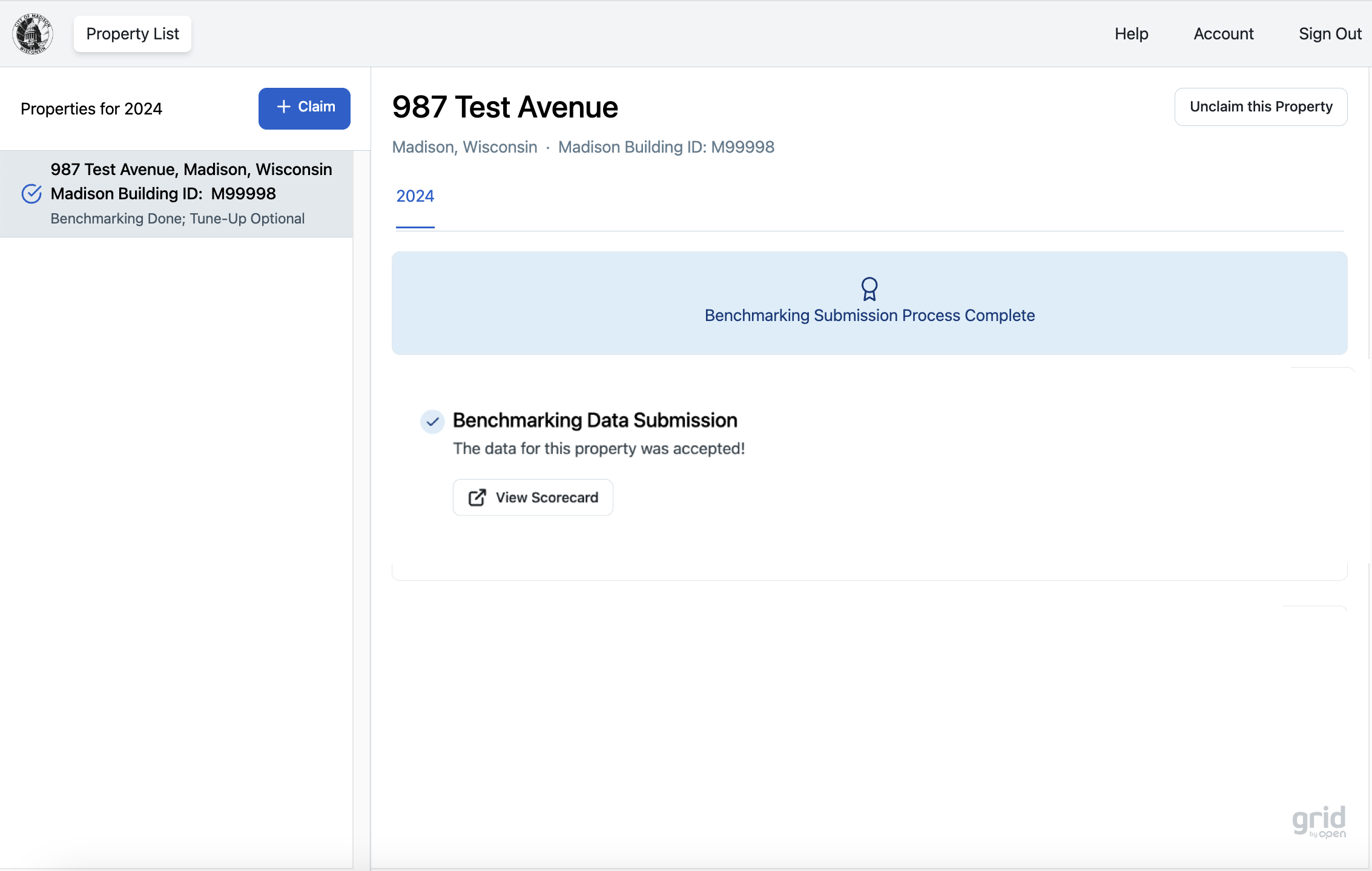Click the circled checkmark icon beside 987 Test Avenue
Viewport: 1372px width, 871px height.
point(31,194)
